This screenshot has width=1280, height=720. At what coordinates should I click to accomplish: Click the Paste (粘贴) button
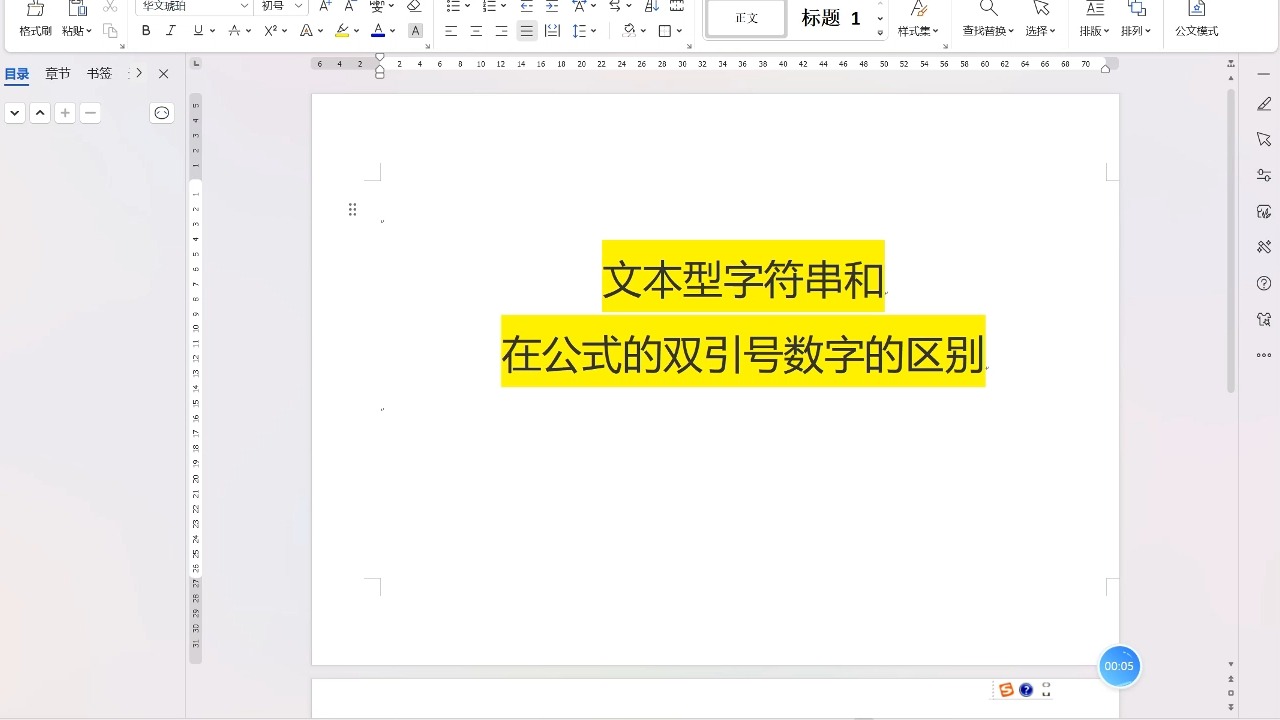76,19
